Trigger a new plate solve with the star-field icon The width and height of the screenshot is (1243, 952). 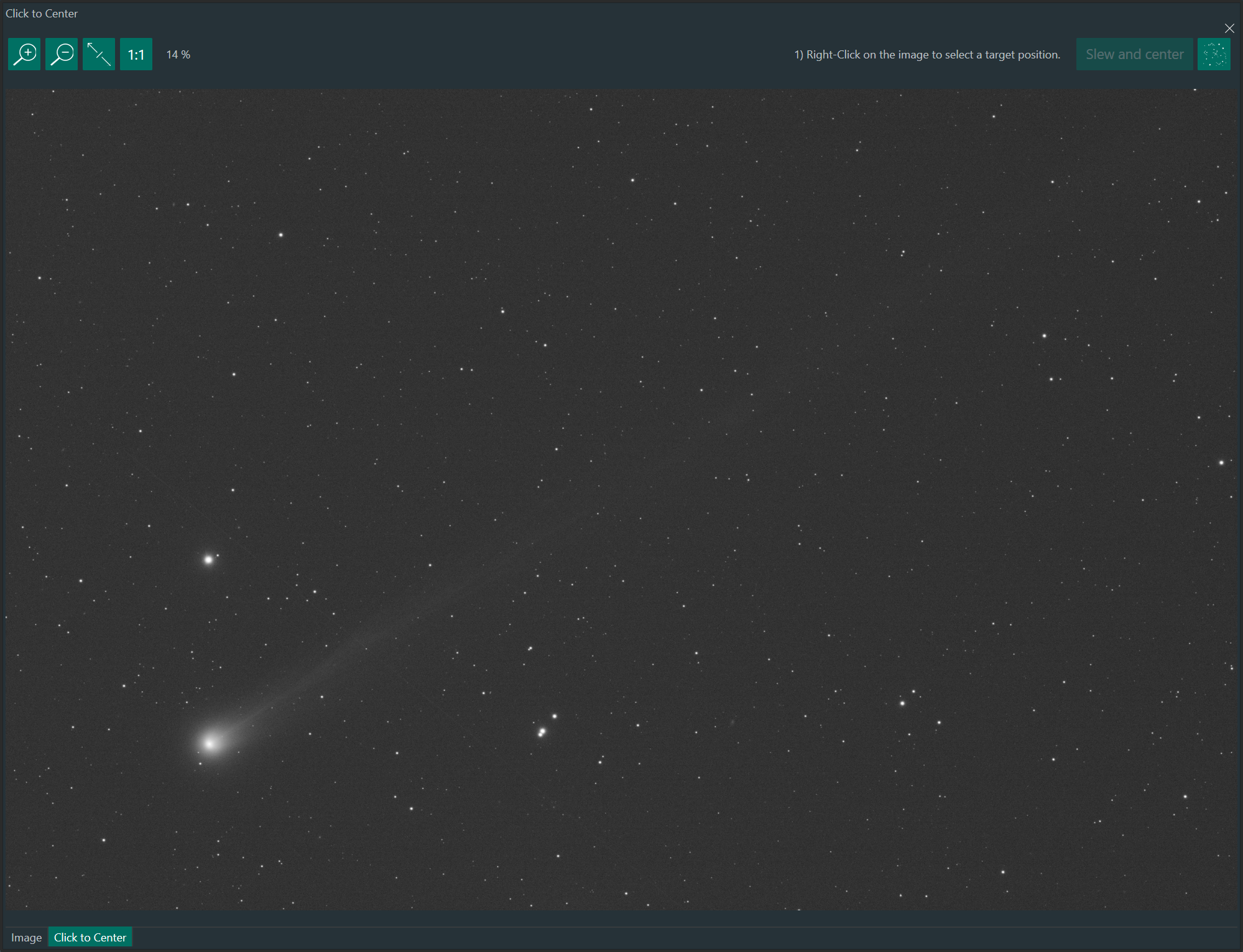(1213, 54)
